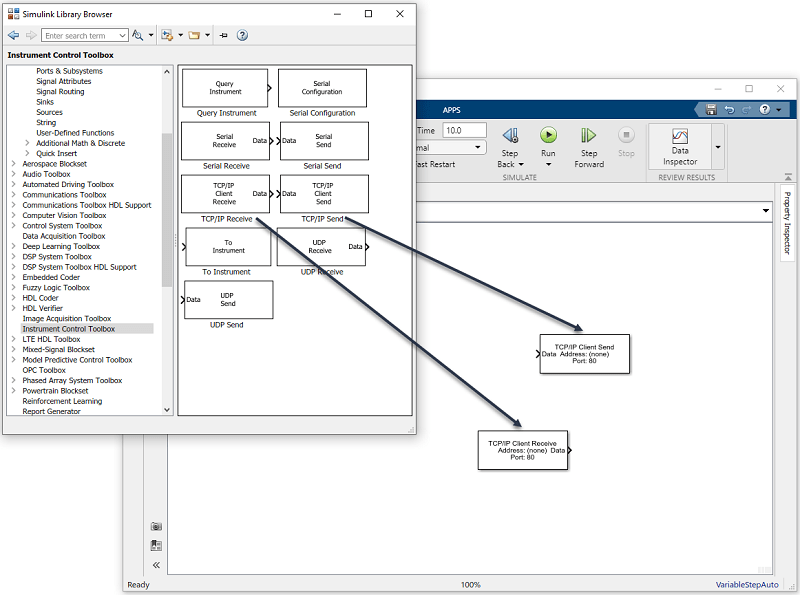Select Signal Routing library in tree
The width and height of the screenshot is (800, 595).
coord(60,91)
